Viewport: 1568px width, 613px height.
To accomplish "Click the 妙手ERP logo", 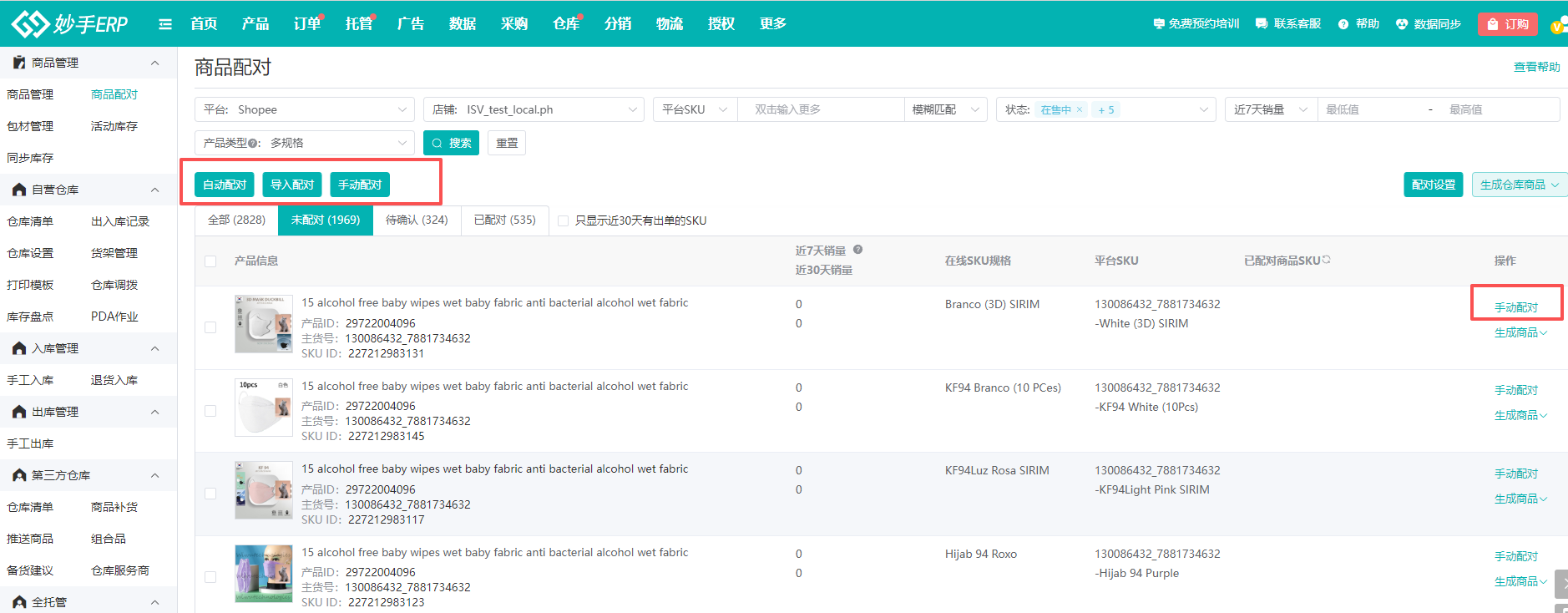I will click(x=70, y=24).
